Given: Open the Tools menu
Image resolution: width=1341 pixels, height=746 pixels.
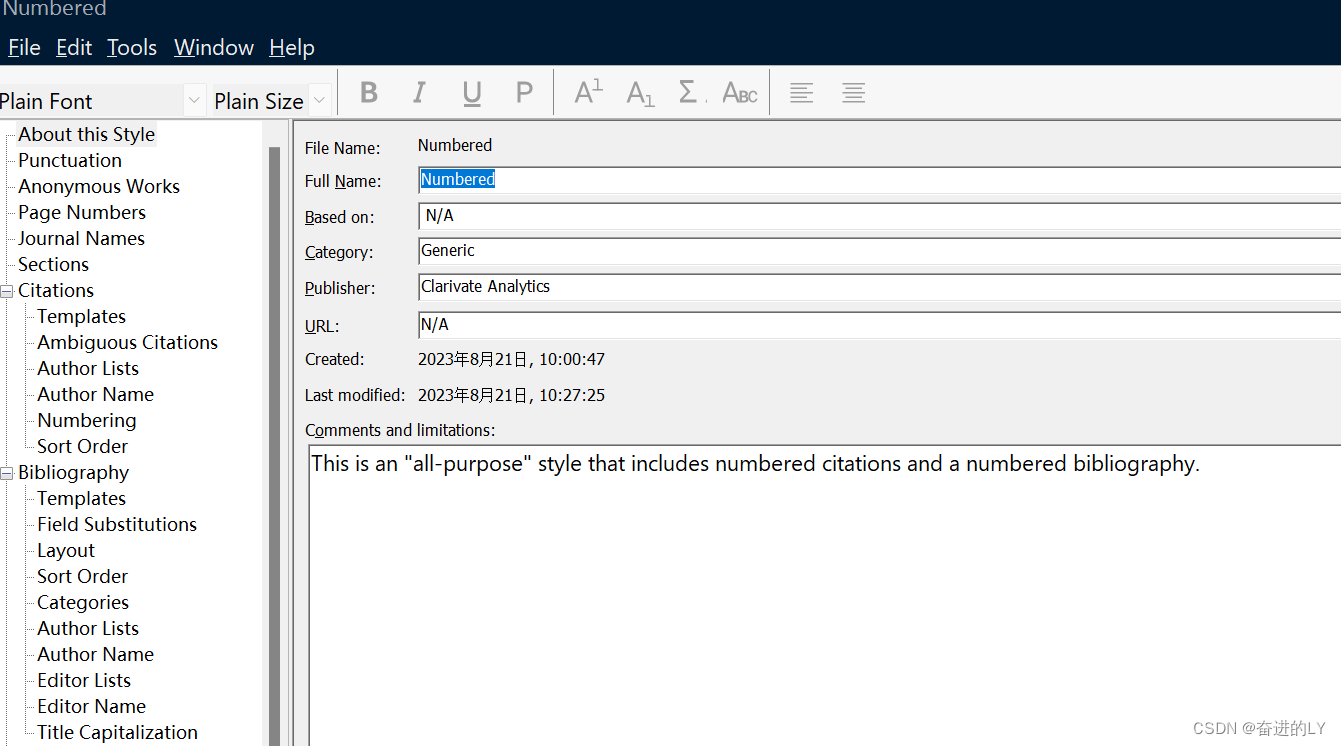Looking at the screenshot, I should (132, 47).
